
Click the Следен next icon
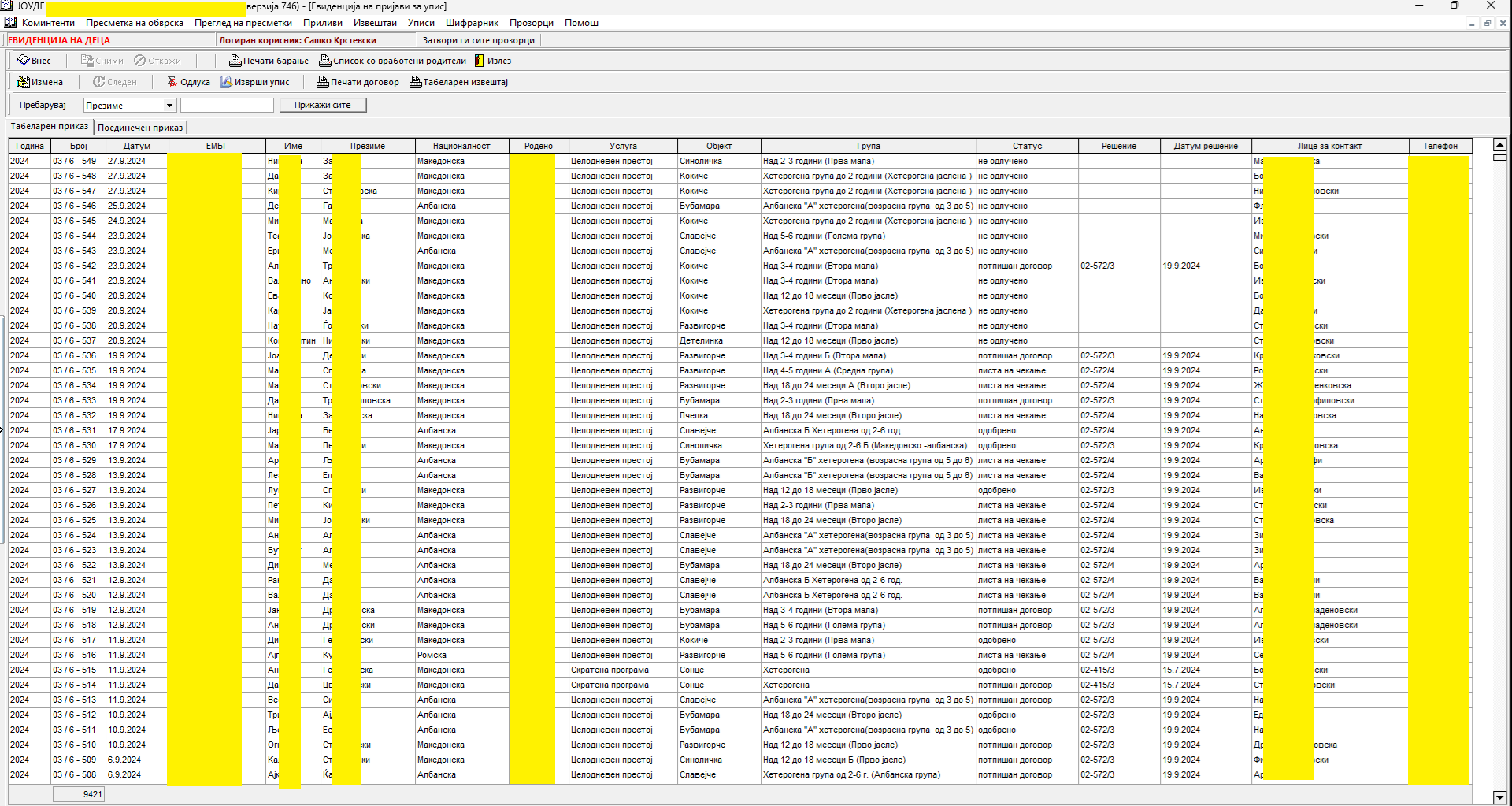[98, 82]
